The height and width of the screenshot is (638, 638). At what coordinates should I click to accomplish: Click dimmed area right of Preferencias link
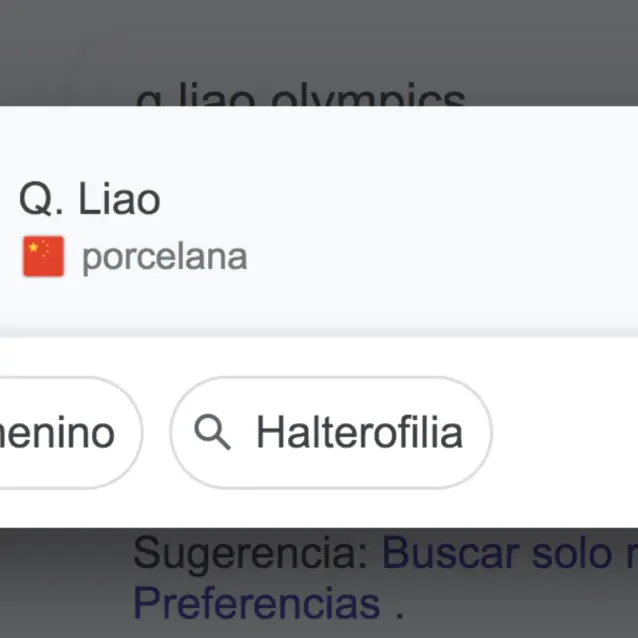click(x=520, y=603)
